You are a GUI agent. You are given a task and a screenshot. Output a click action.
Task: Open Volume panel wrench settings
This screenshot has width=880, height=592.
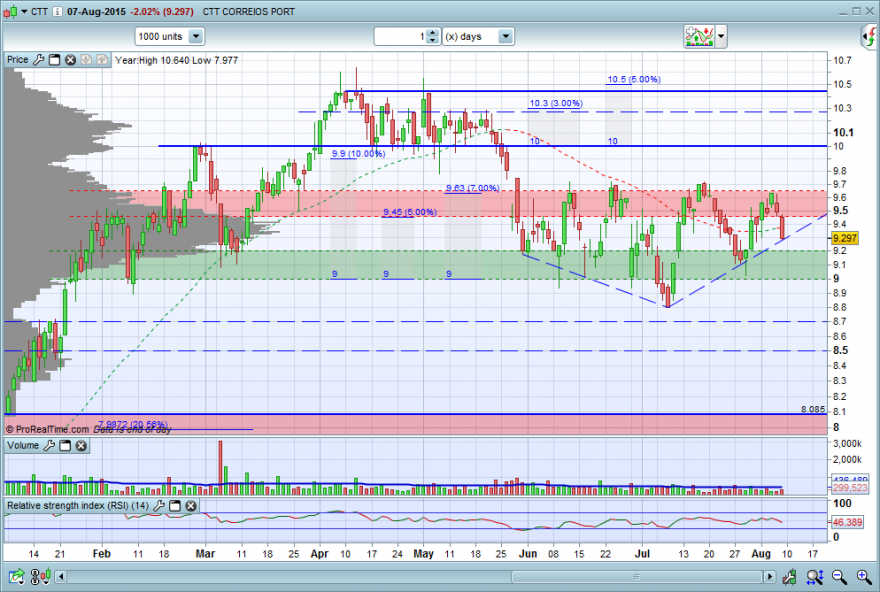pos(49,446)
